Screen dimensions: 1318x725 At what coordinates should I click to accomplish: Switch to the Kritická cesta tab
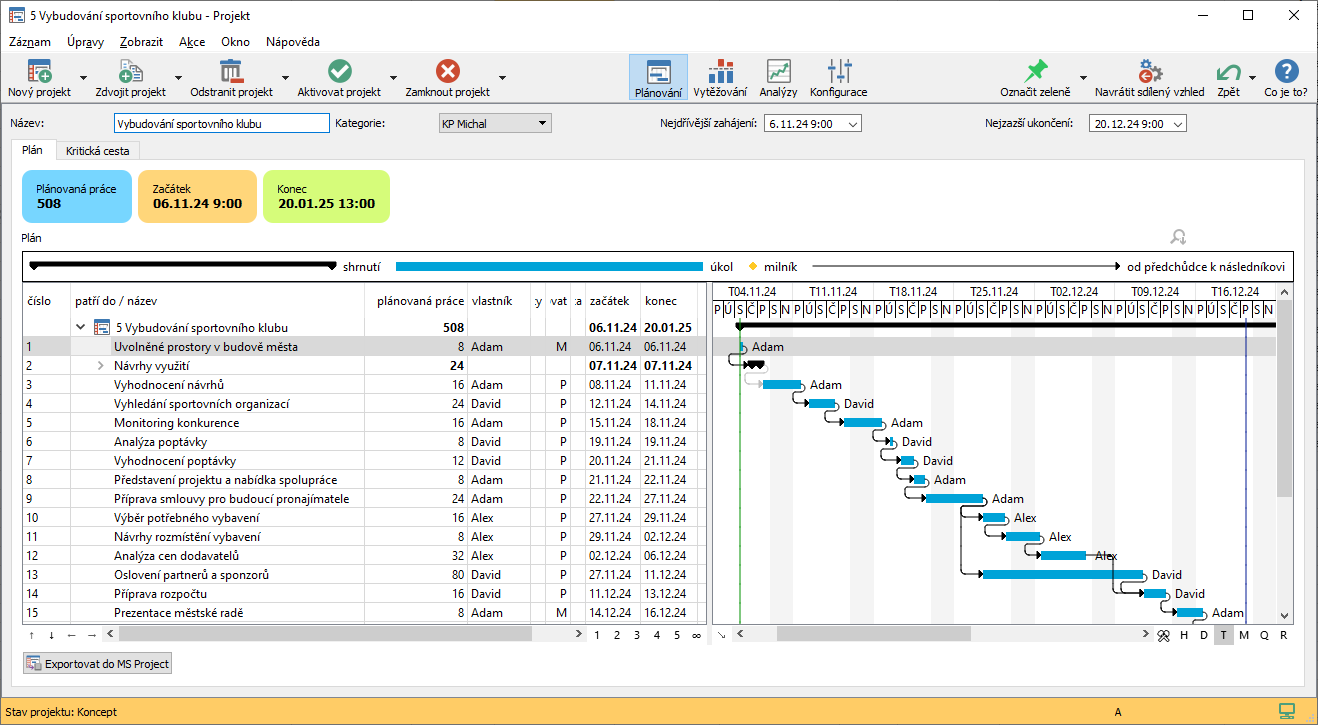(x=98, y=151)
